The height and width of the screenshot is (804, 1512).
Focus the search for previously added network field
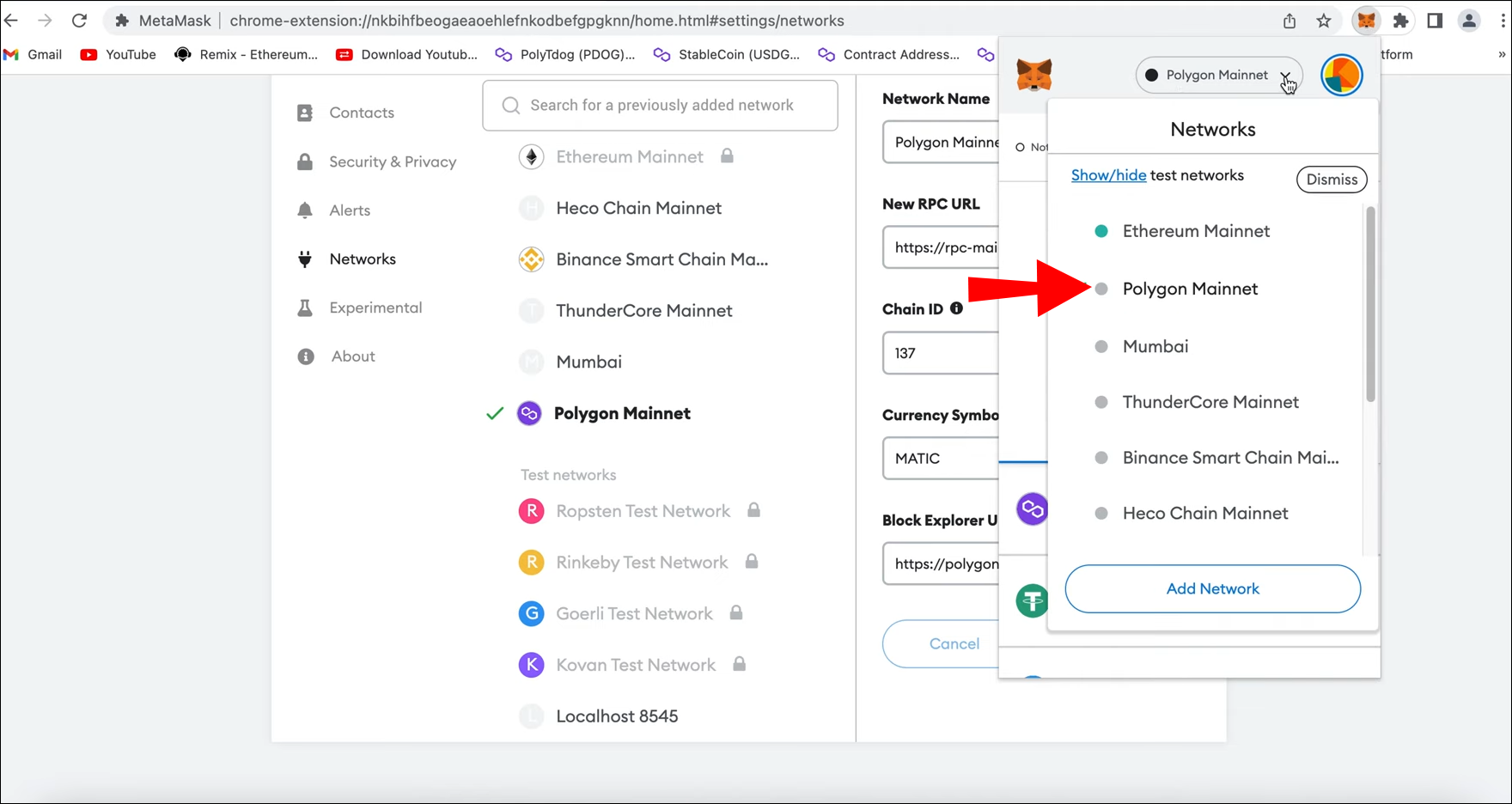(660, 106)
